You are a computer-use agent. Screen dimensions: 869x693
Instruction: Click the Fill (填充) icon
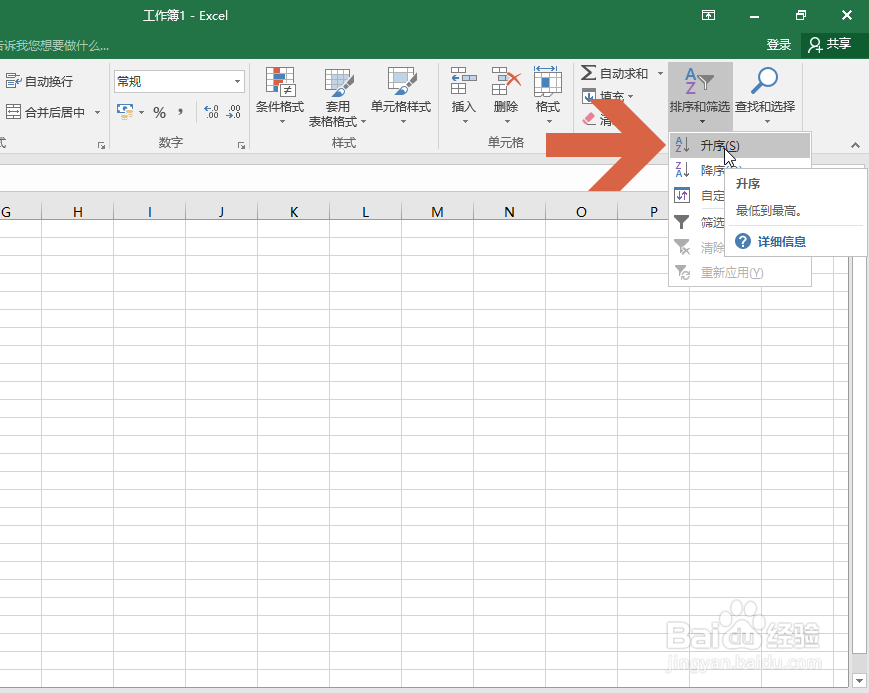pyautogui.click(x=589, y=96)
